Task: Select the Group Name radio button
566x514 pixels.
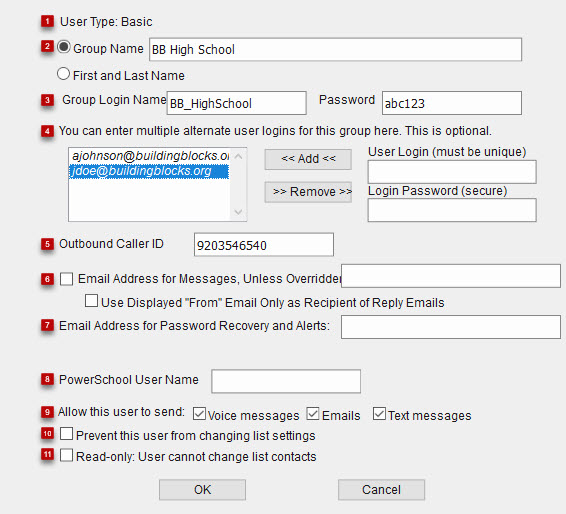Action: click(x=64, y=47)
